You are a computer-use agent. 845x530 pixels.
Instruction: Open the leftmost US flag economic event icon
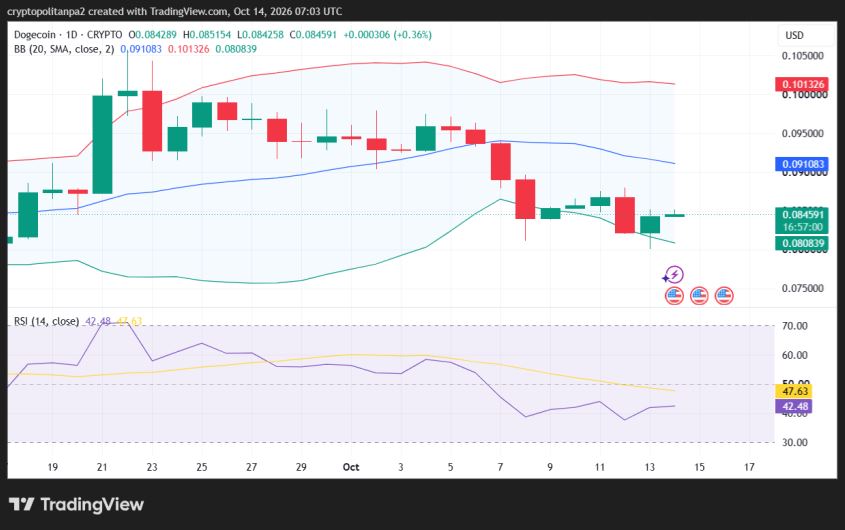point(674,295)
